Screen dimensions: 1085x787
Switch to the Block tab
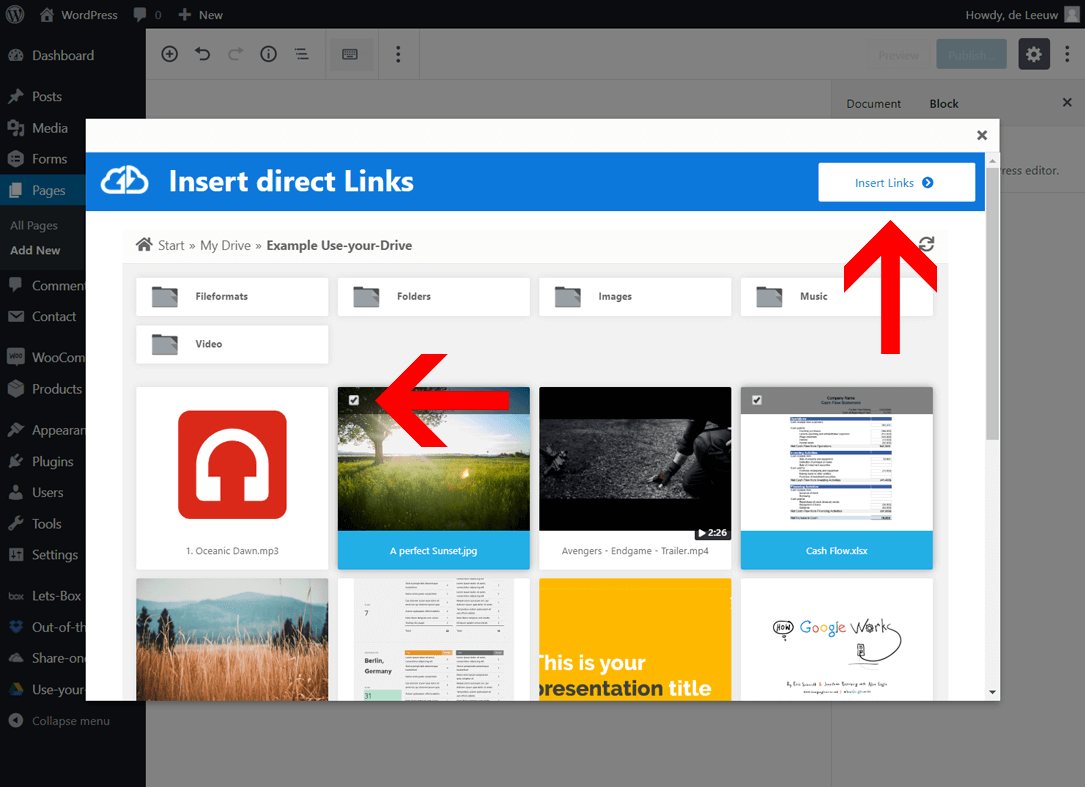pyautogui.click(x=944, y=104)
